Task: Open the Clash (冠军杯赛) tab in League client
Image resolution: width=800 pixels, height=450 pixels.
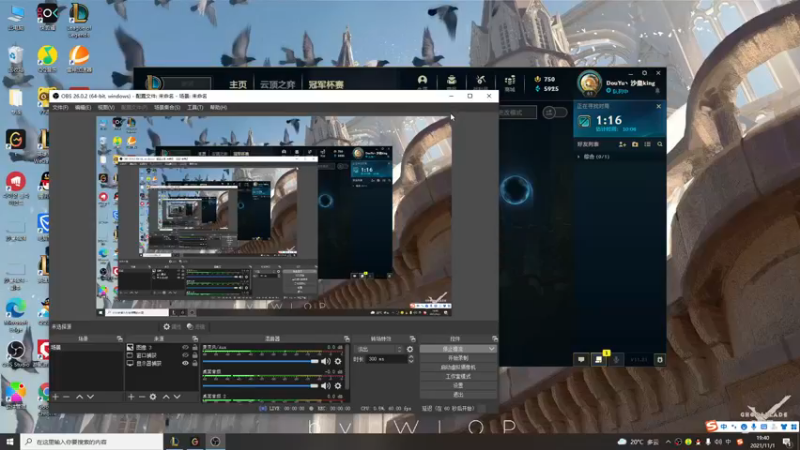Action: click(326, 84)
